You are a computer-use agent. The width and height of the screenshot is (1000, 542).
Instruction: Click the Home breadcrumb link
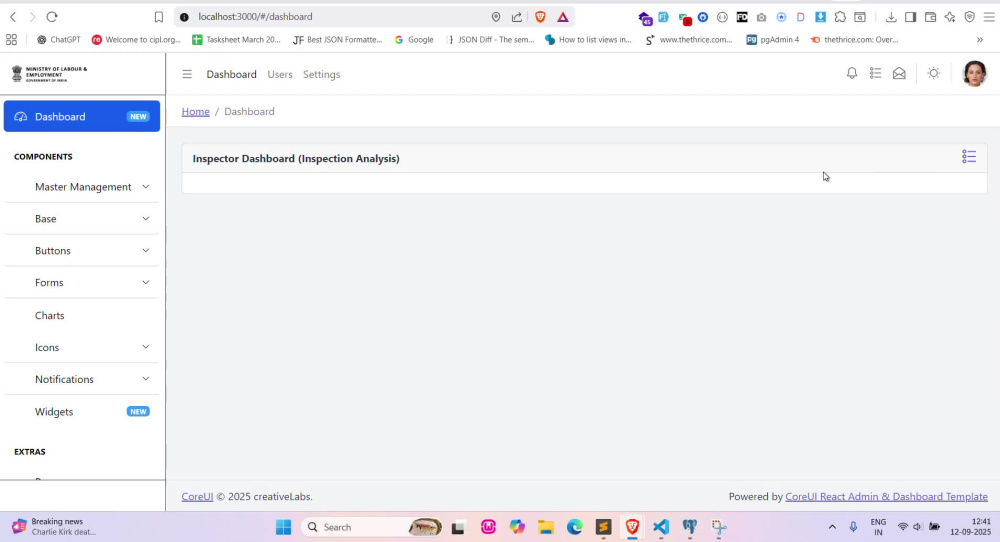[x=195, y=112]
